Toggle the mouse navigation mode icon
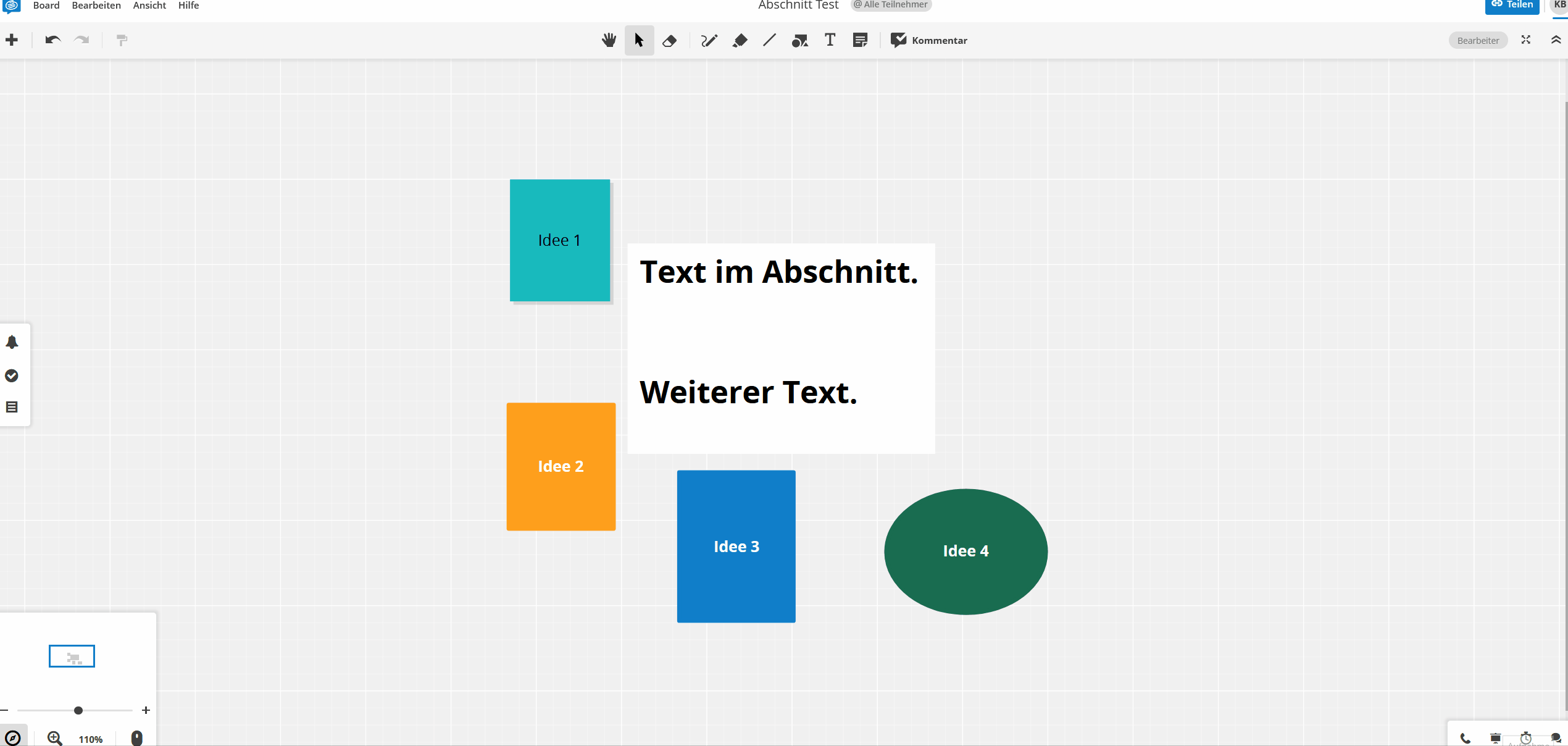1568x746 pixels. coord(137,739)
